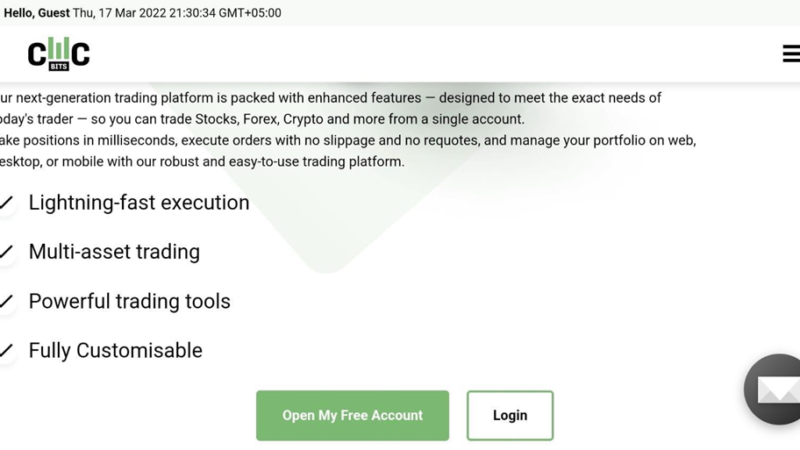Select the Lightning-fast execution feature text

point(139,203)
